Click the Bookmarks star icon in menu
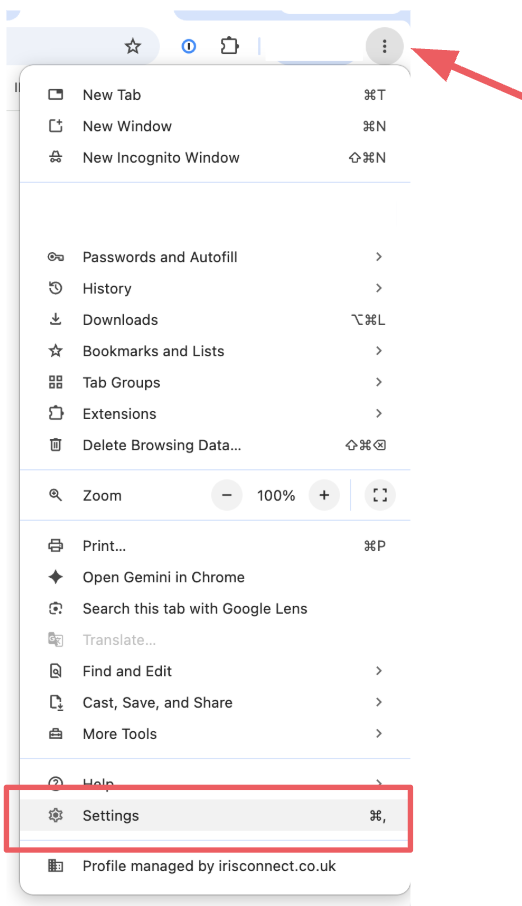The width and height of the screenshot is (522, 906). click(x=55, y=351)
